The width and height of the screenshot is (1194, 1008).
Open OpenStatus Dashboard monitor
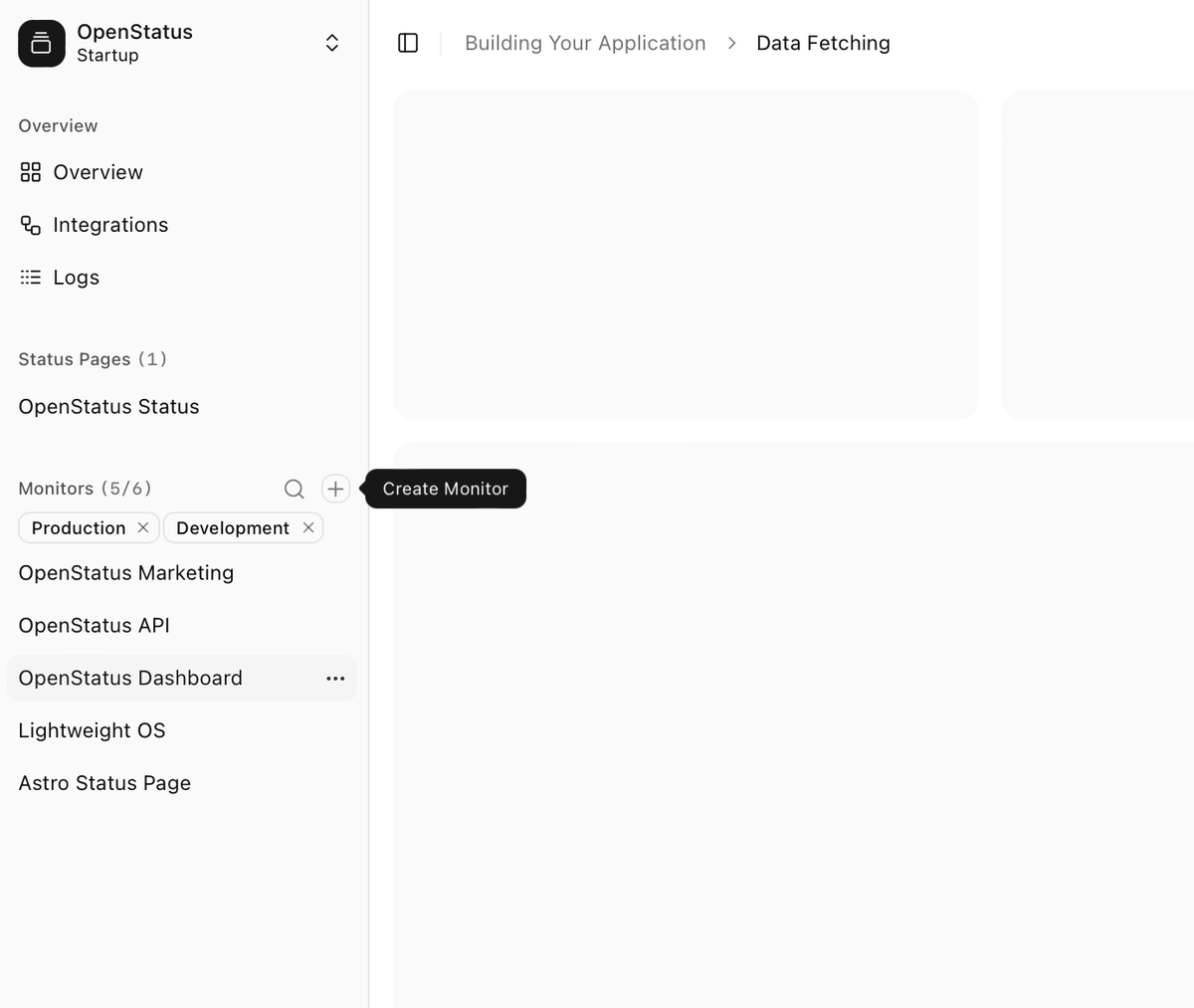tap(130, 678)
